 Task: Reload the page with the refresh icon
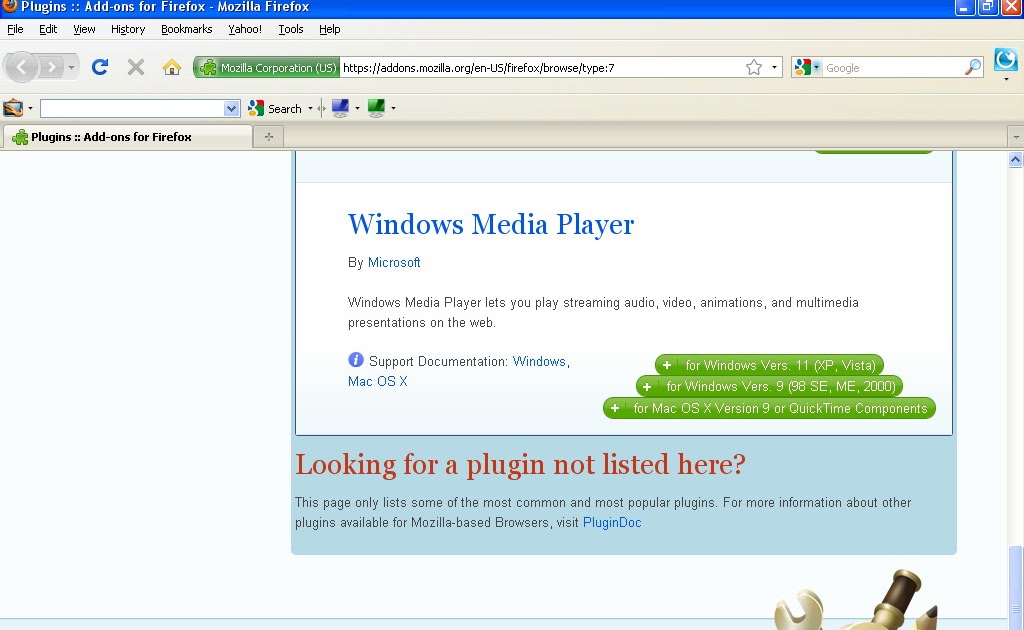pos(99,67)
